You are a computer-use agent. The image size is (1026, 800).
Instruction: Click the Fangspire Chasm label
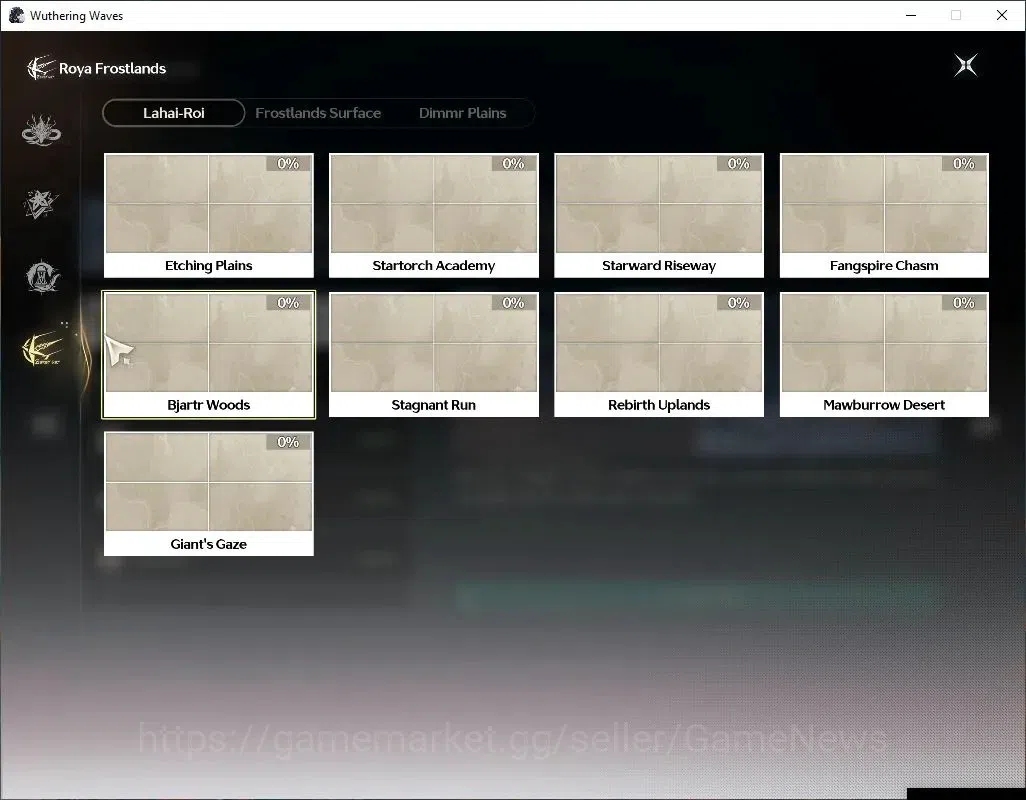884,266
